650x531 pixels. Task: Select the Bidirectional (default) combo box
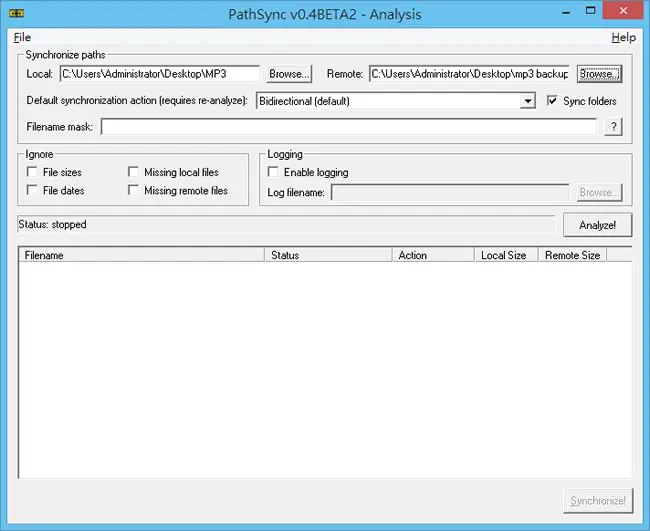coord(395,101)
